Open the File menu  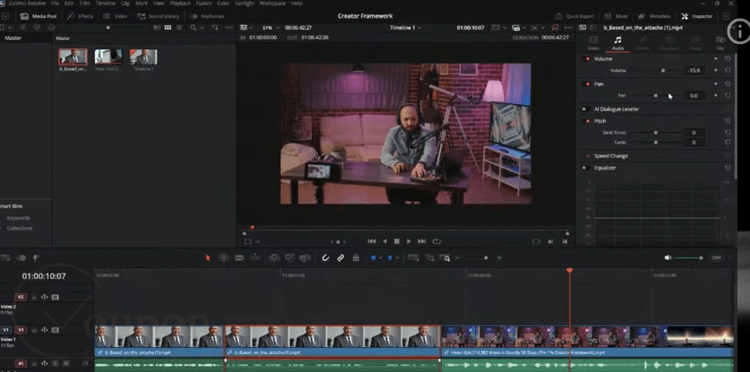tap(55, 3)
